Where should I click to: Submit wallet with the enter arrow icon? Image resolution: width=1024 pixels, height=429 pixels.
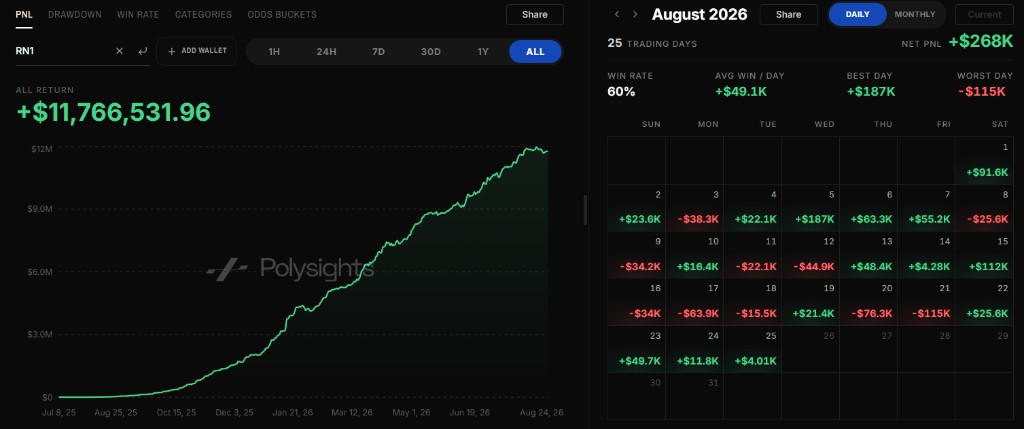point(142,51)
